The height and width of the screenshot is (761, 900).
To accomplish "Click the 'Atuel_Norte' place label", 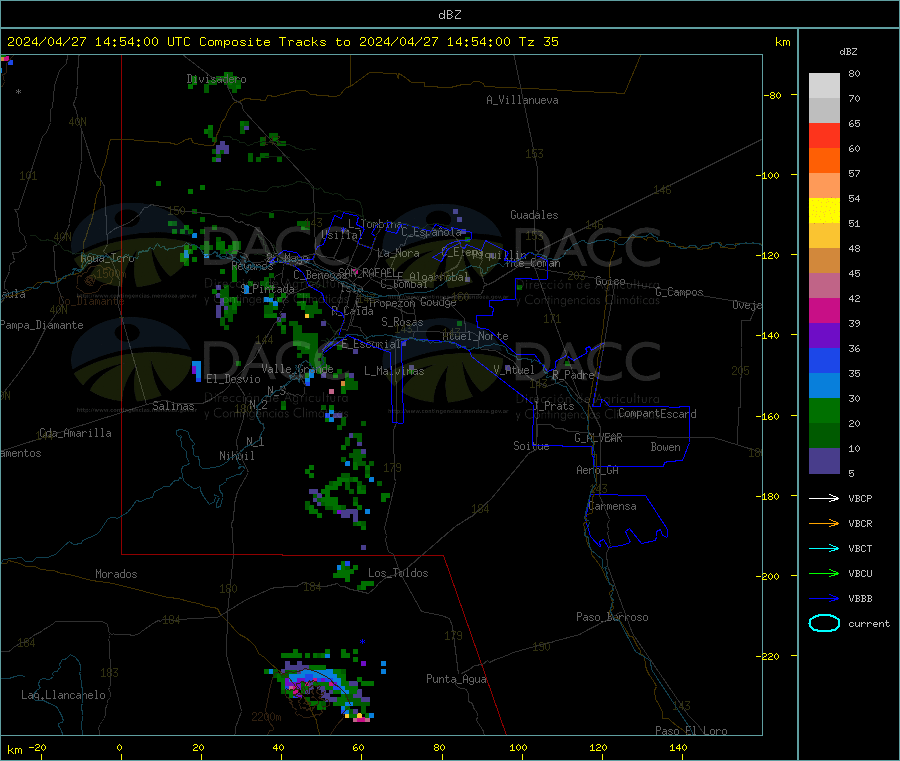I will point(475,336).
